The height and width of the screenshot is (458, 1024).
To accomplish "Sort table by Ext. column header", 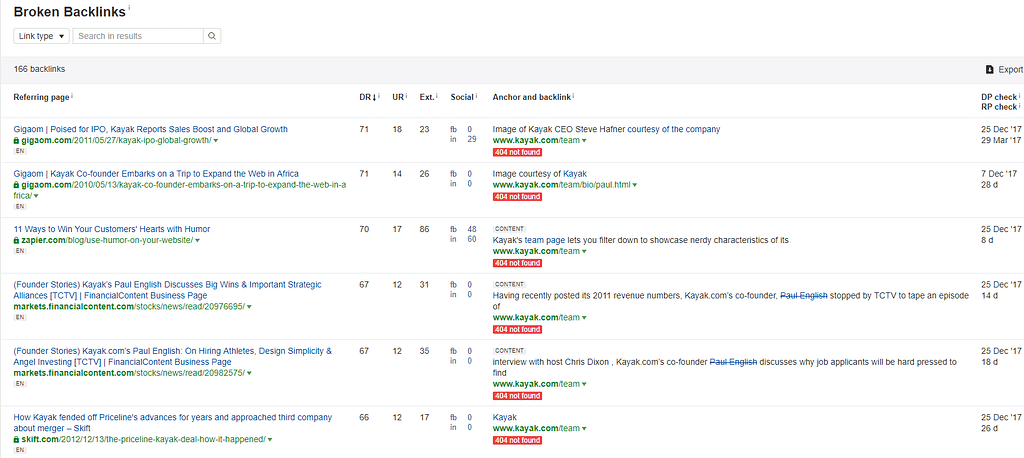I will [x=427, y=97].
